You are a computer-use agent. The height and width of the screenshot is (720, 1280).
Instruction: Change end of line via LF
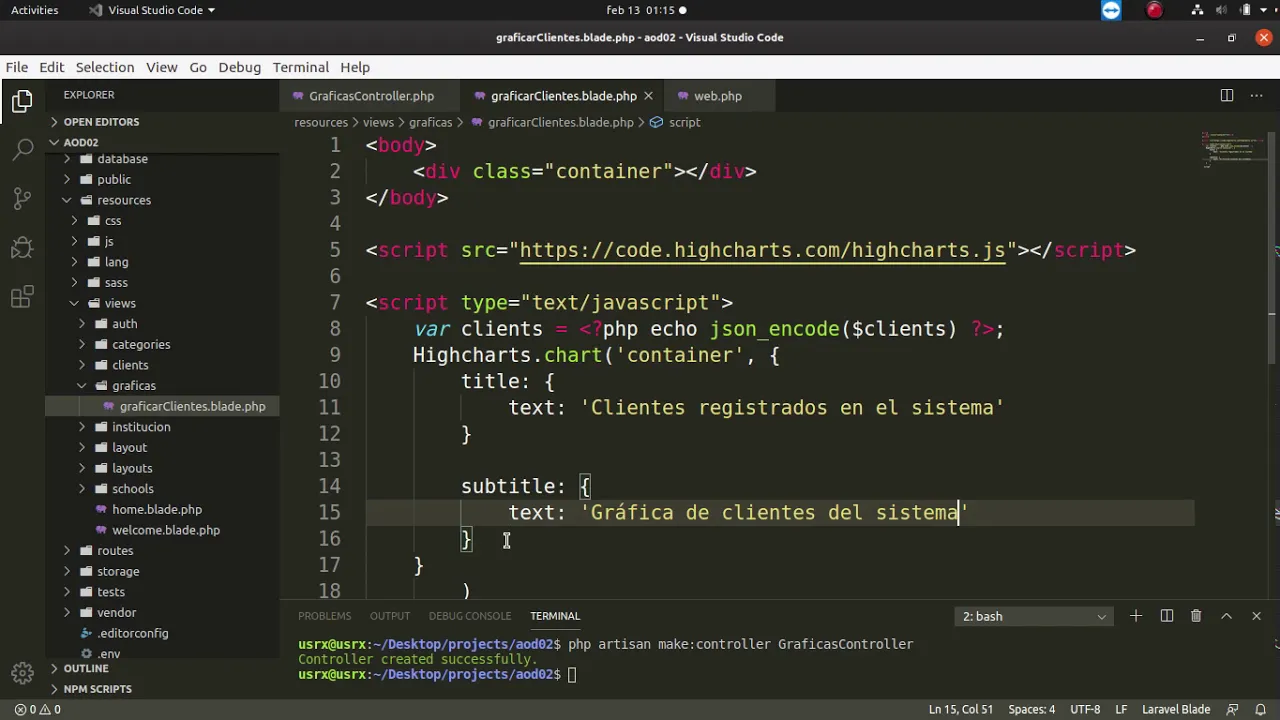[x=1121, y=709]
